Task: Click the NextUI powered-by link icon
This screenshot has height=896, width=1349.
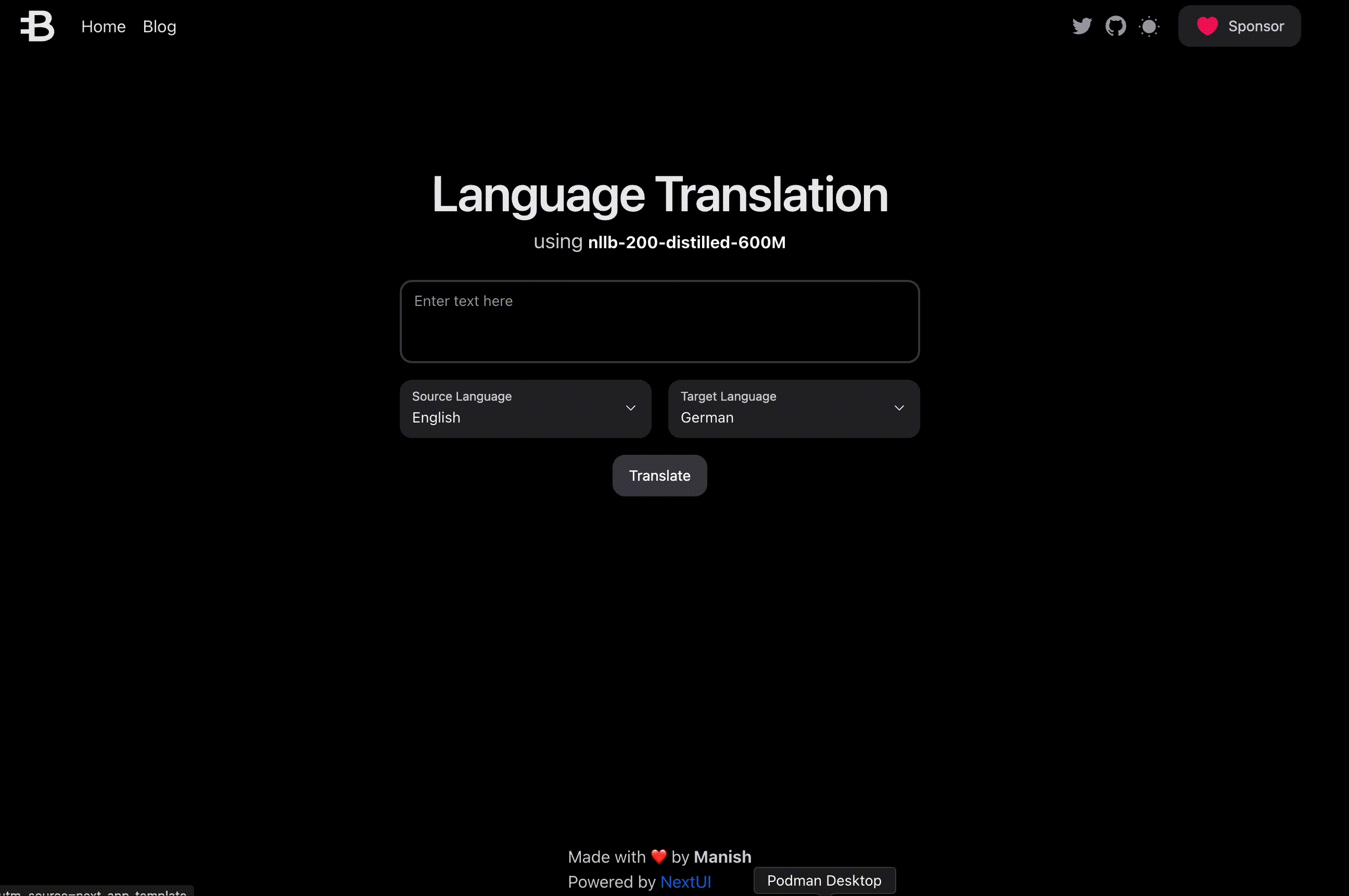Action: pyautogui.click(x=686, y=881)
